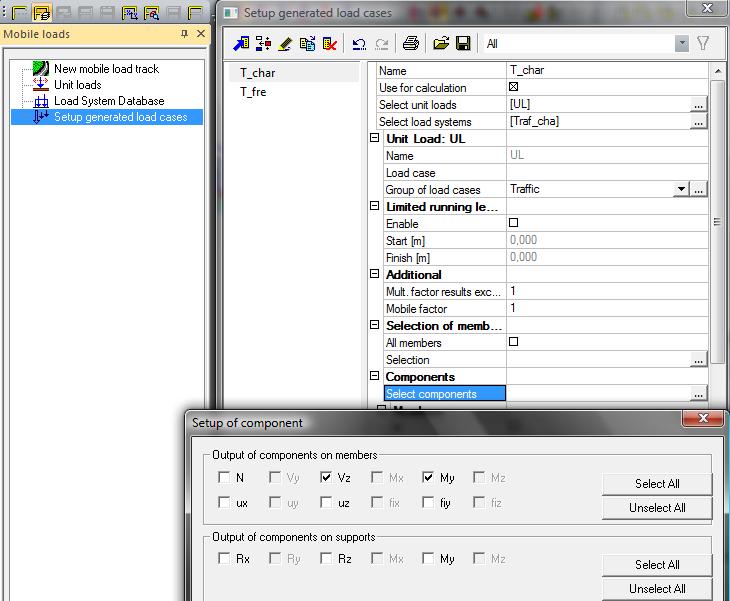Tick the Rz support component checkbox
The width and height of the screenshot is (730, 601).
(327, 559)
